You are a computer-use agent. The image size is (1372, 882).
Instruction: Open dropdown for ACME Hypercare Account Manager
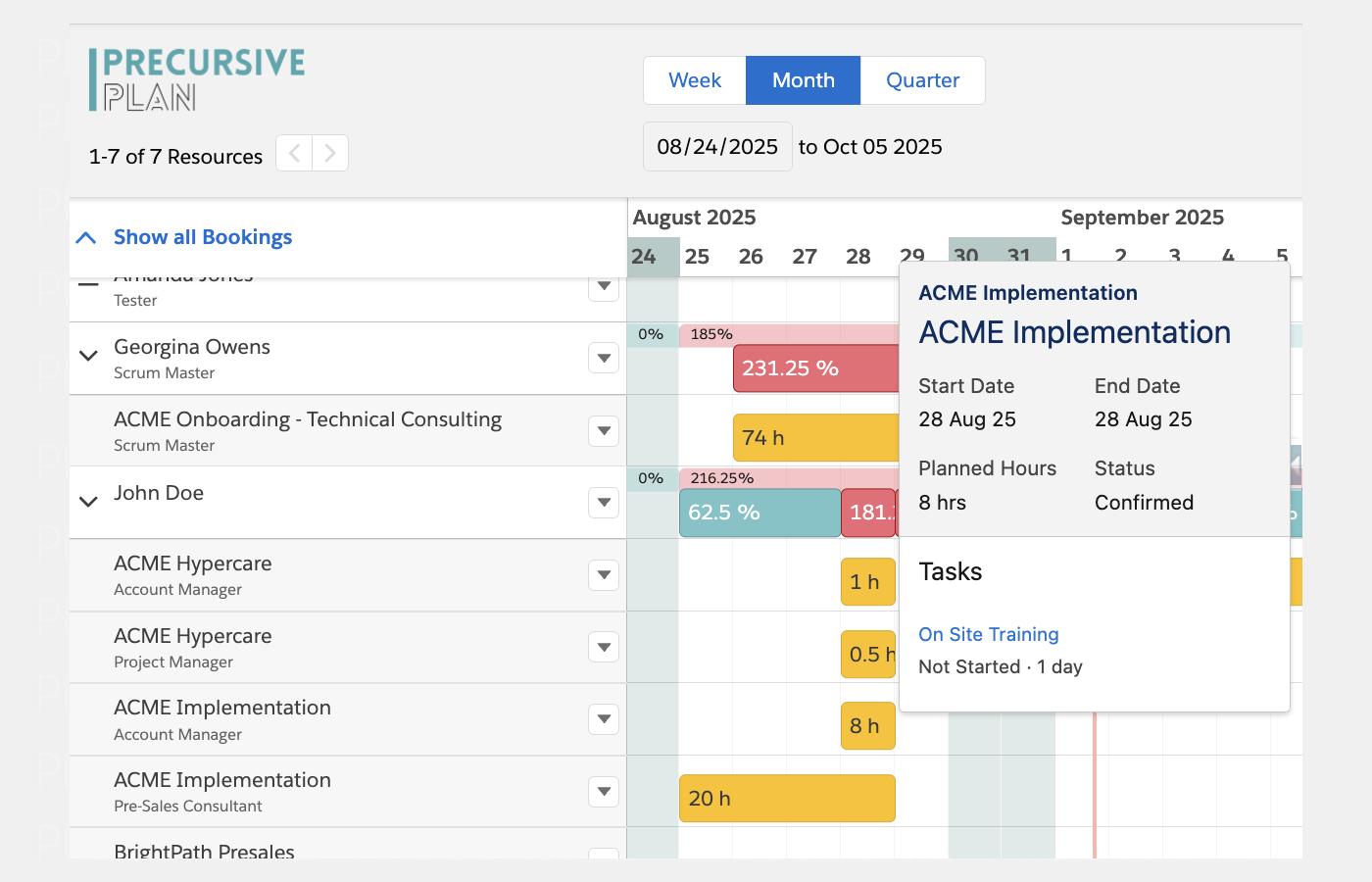click(x=604, y=575)
